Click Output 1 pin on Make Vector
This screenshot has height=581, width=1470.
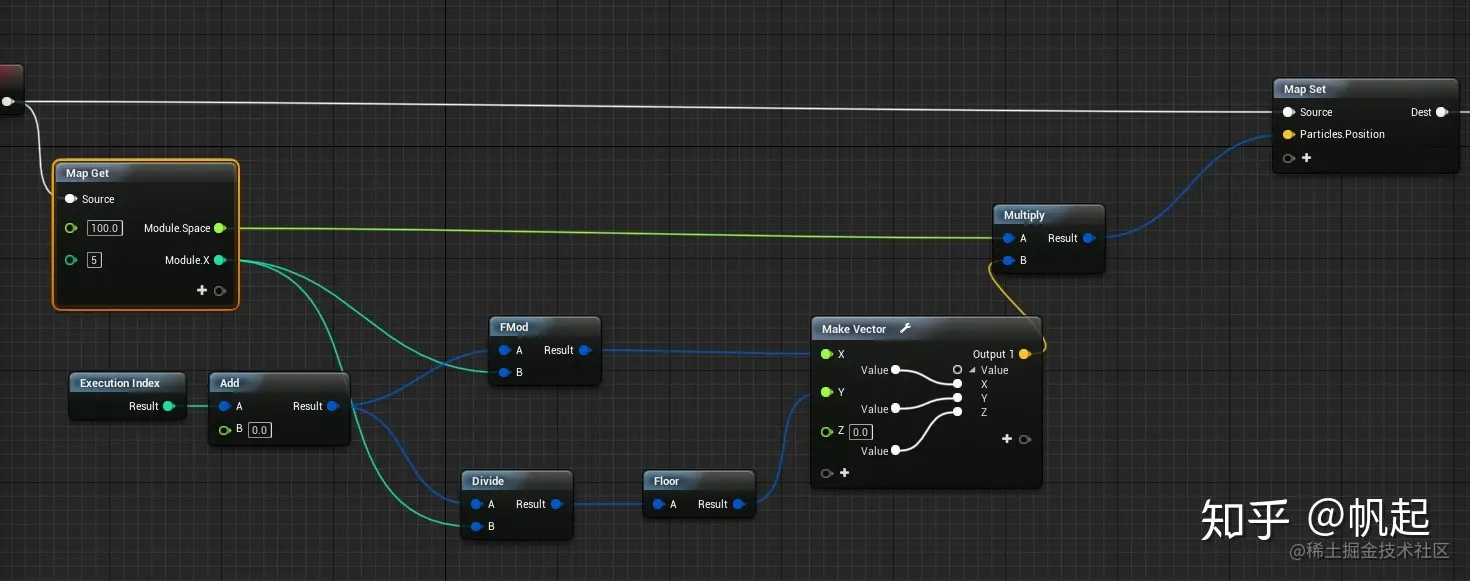pyautogui.click(x=1024, y=354)
